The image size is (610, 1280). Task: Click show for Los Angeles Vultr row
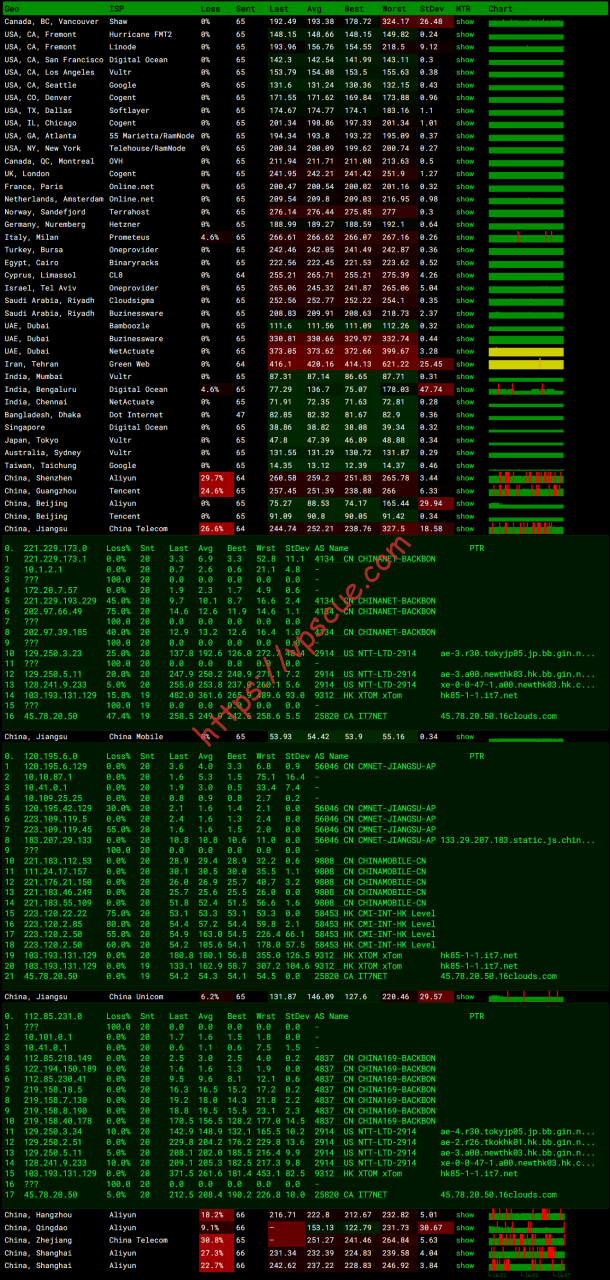point(465,72)
